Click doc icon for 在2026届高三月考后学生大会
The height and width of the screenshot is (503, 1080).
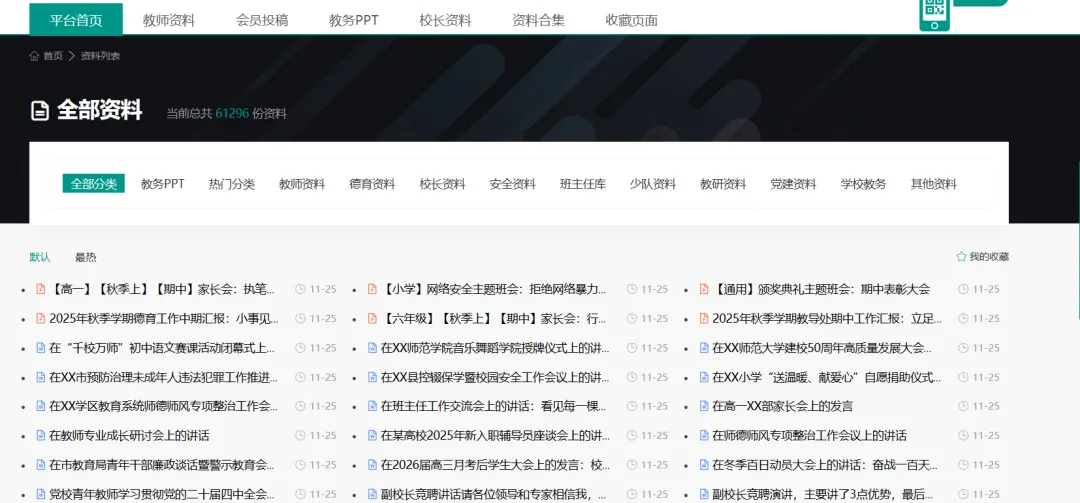click(372, 464)
